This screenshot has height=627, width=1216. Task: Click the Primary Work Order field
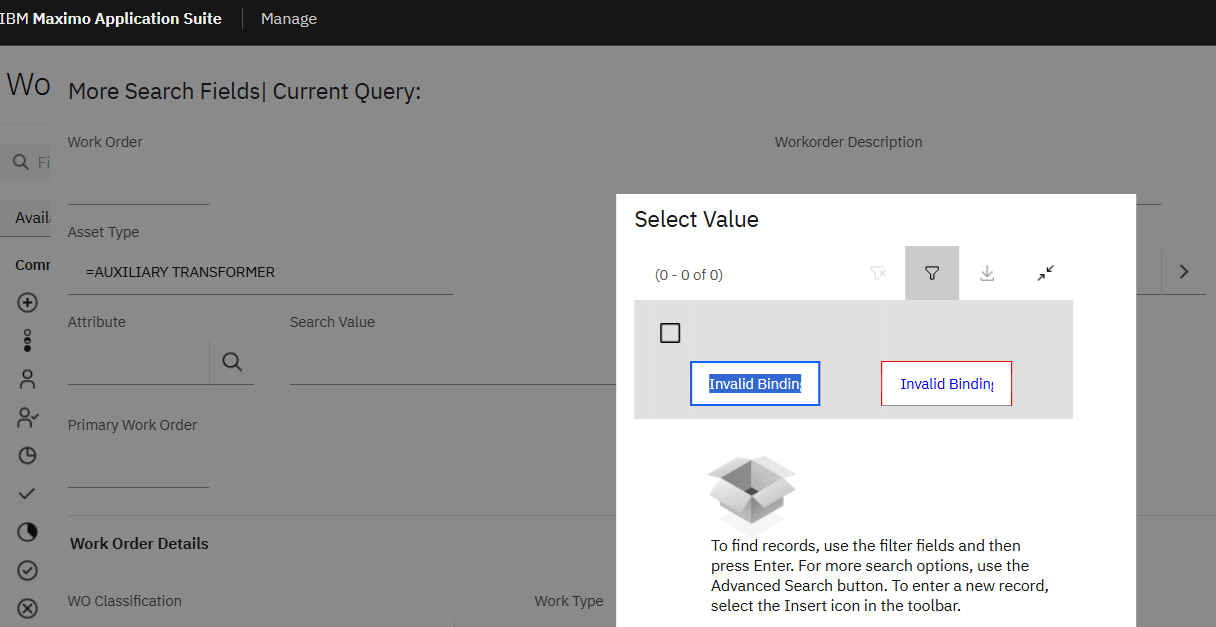[x=138, y=469]
